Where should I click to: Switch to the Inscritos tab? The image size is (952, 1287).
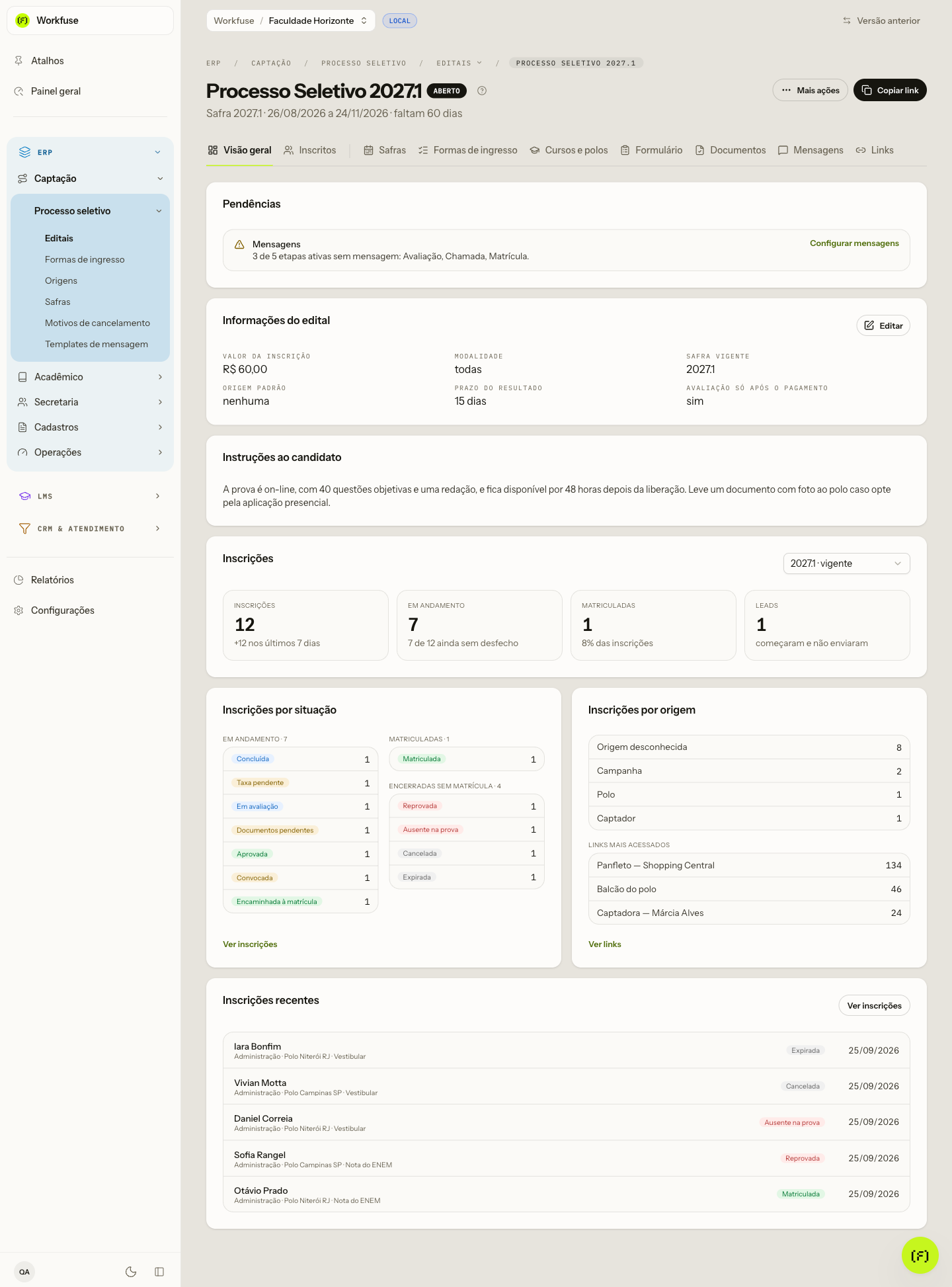pos(310,150)
